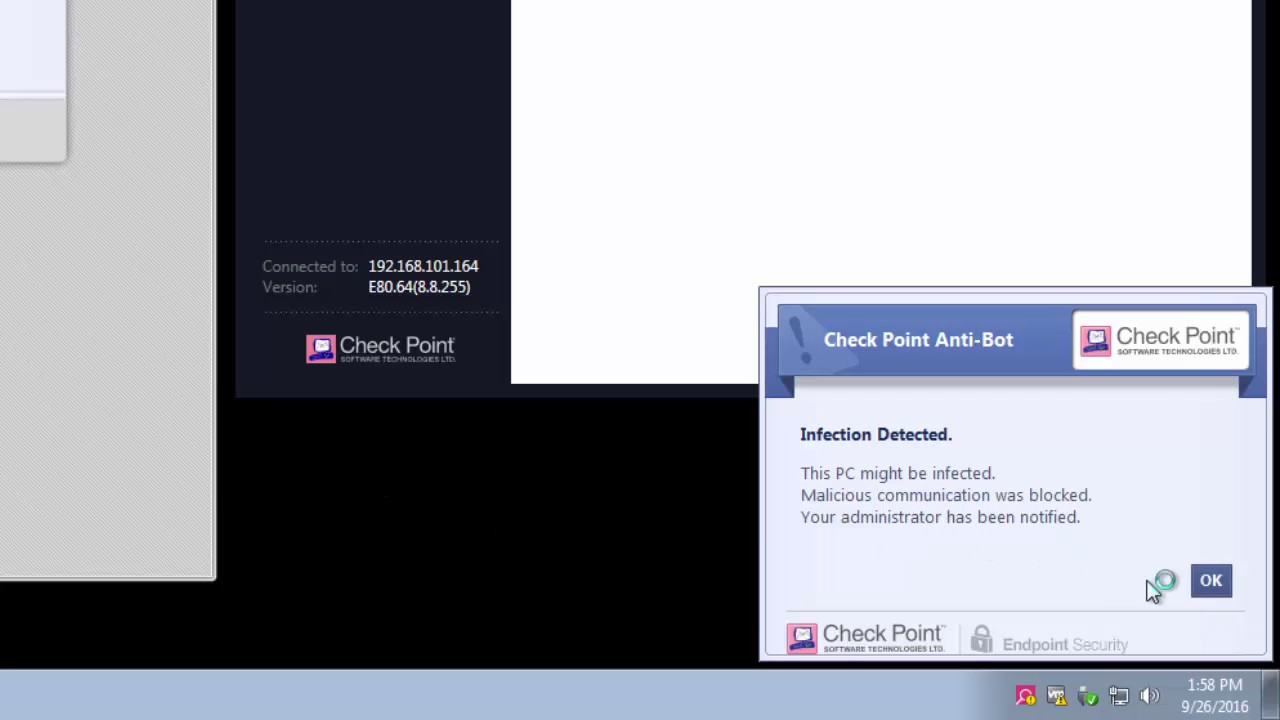Select the version text E80.64(8.8.255)
The height and width of the screenshot is (720, 1280).
pos(419,287)
